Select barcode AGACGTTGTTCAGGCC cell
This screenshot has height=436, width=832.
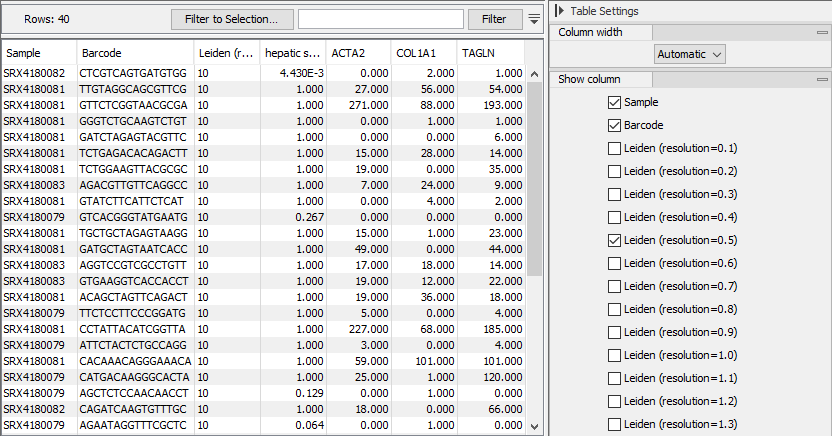pyautogui.click(x=135, y=185)
